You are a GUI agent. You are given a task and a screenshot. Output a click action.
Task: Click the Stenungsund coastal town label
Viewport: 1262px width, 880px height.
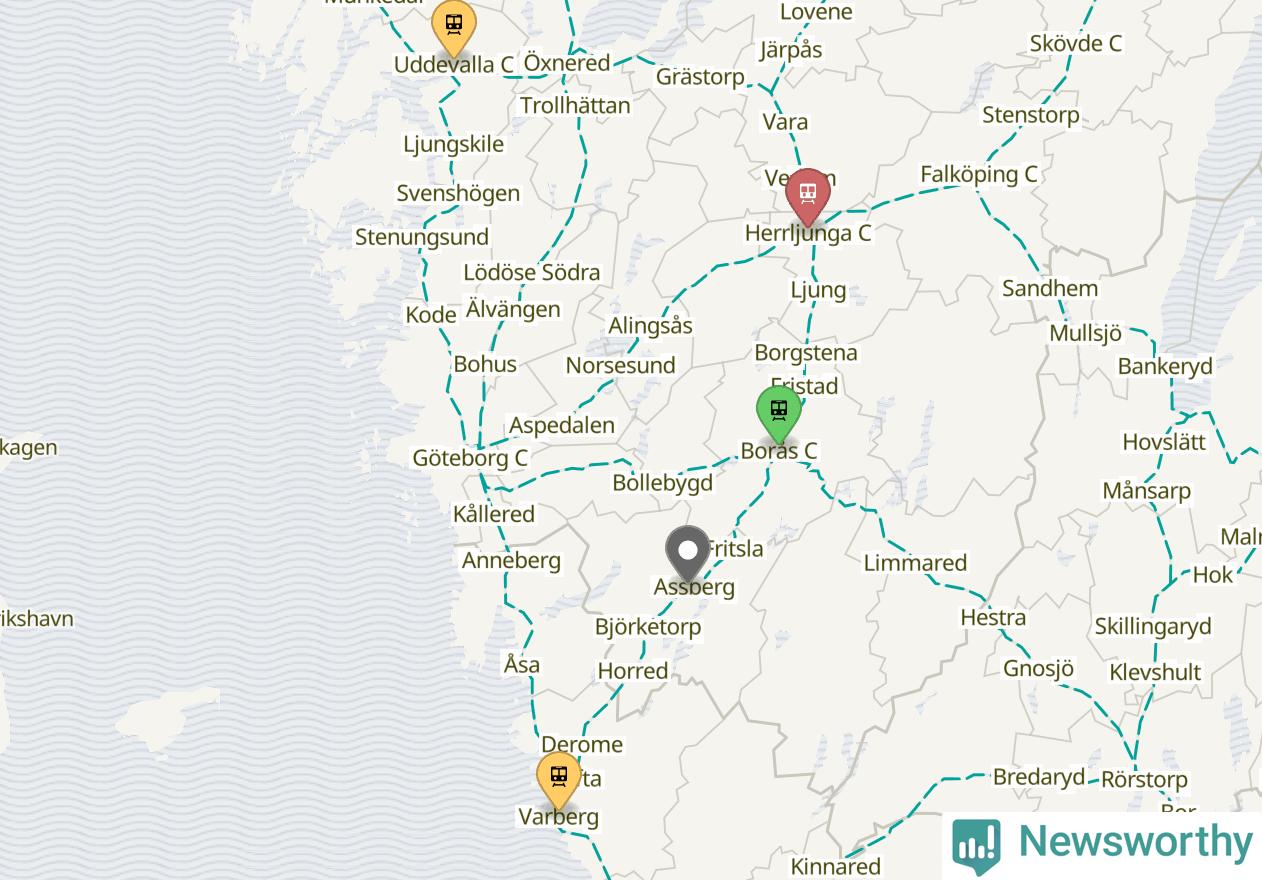[422, 237]
